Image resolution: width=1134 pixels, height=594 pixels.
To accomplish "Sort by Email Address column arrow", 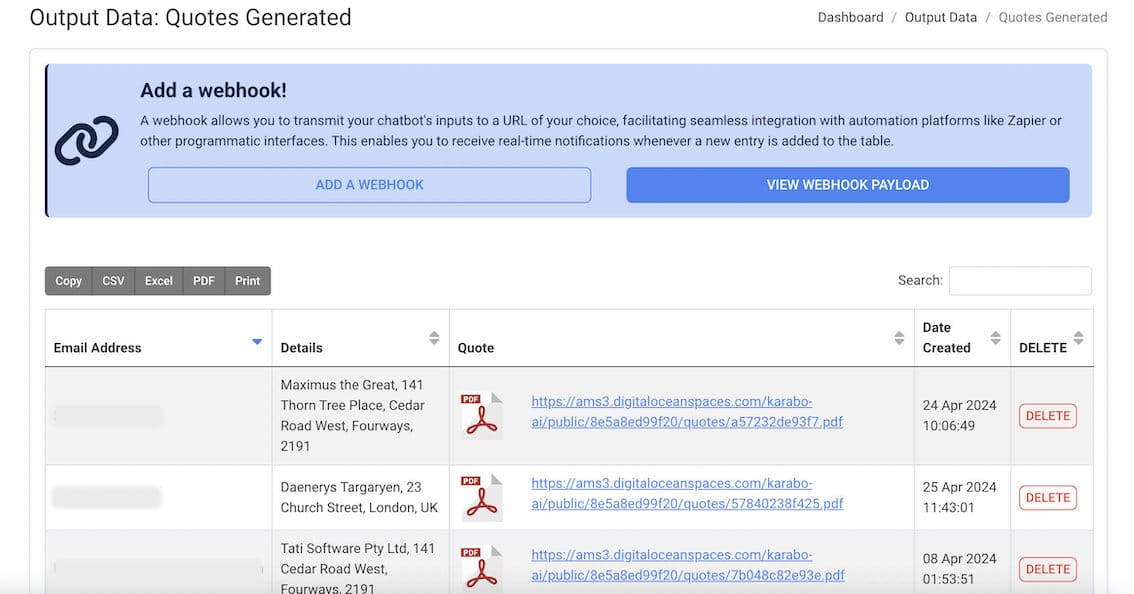I will 257,342.
